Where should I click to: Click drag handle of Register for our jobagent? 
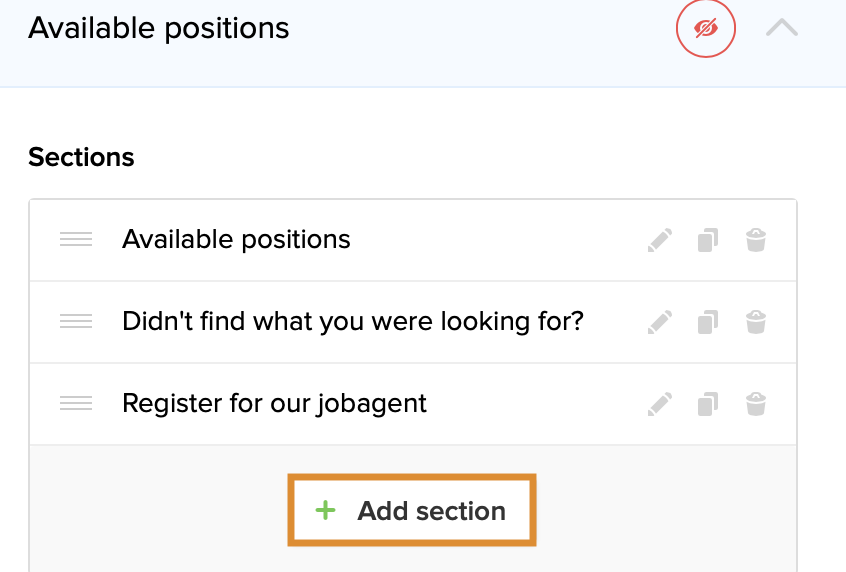(76, 404)
